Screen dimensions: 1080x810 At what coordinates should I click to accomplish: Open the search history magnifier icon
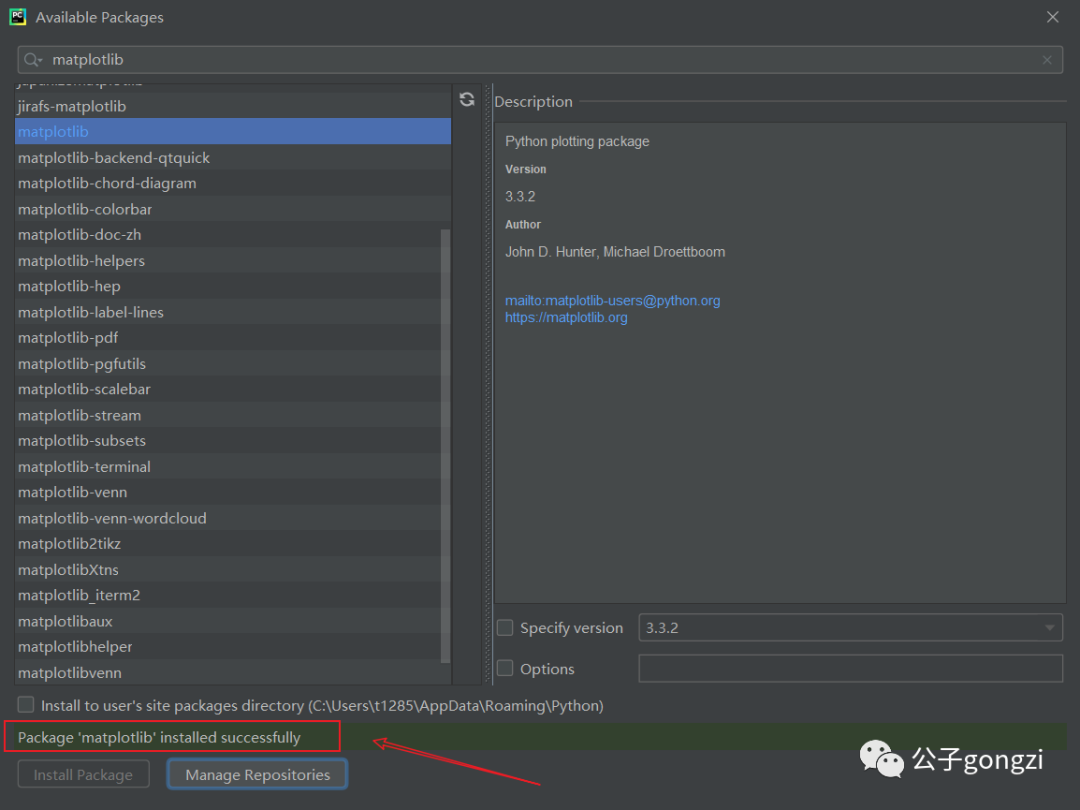coord(33,60)
